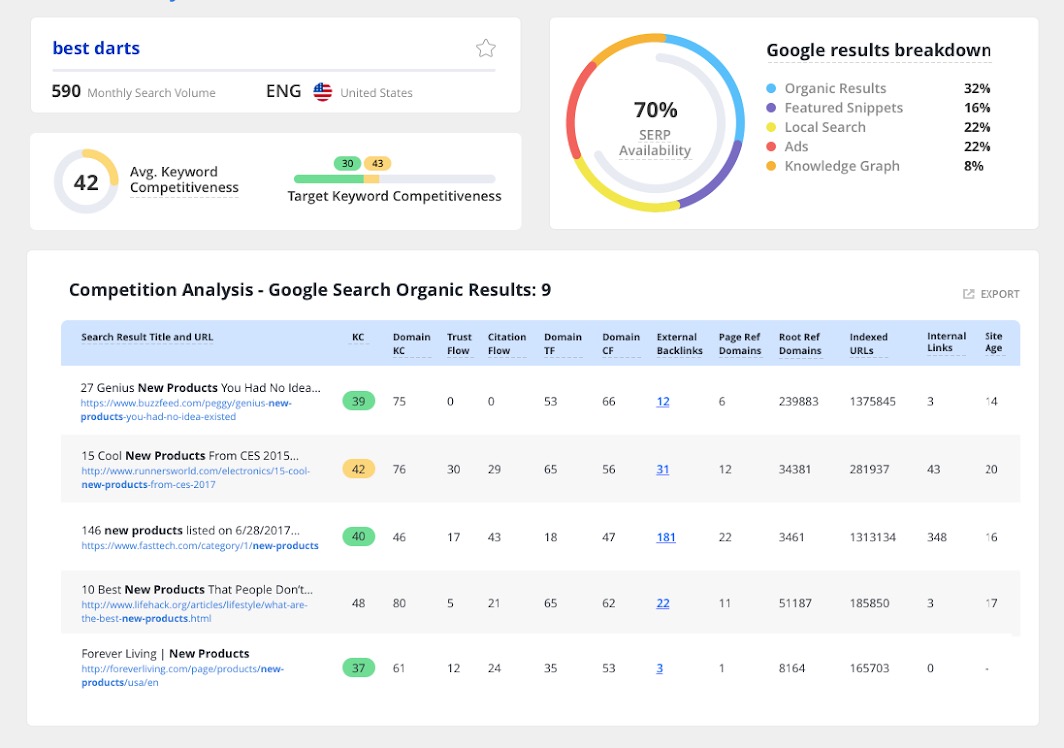
Task: Click the green KC badge 39
Action: (x=358, y=401)
